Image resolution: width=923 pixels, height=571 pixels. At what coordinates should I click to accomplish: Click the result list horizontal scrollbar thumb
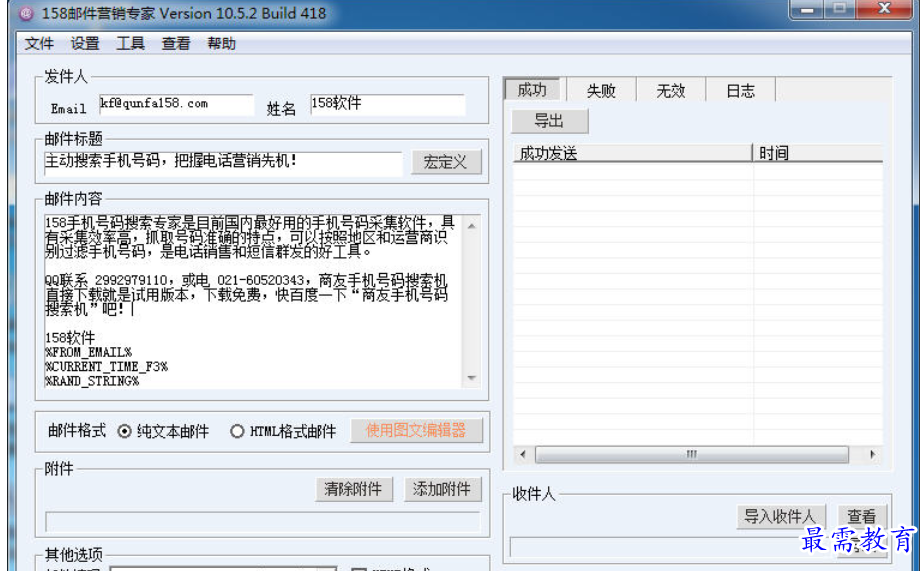[x=692, y=454]
